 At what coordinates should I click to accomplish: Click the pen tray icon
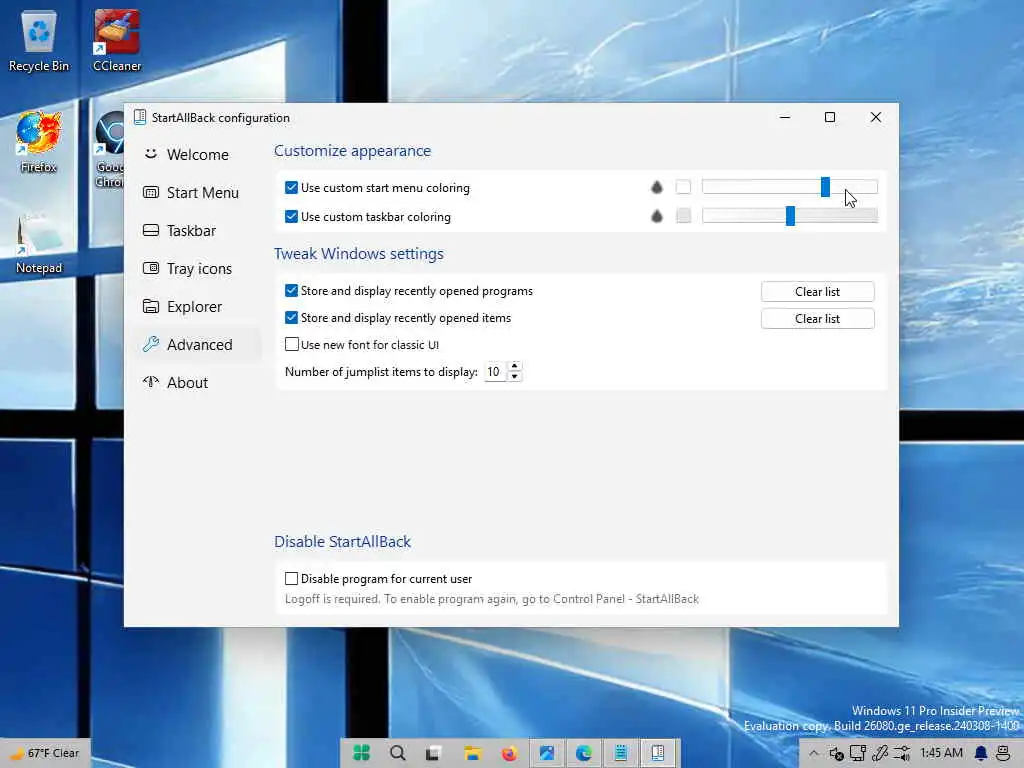click(x=880, y=753)
